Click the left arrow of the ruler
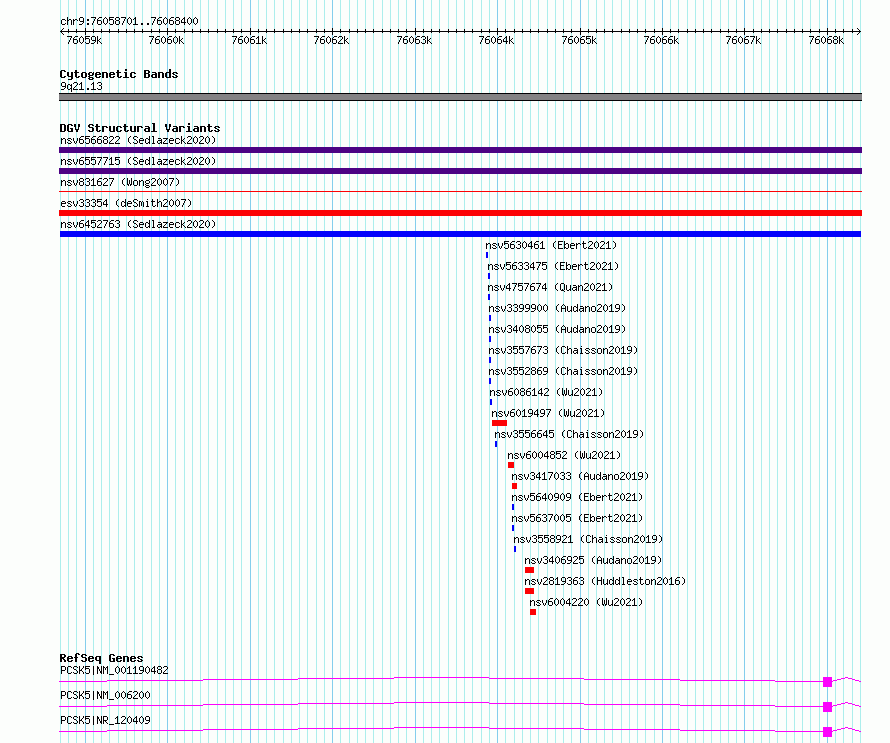 pos(62,32)
